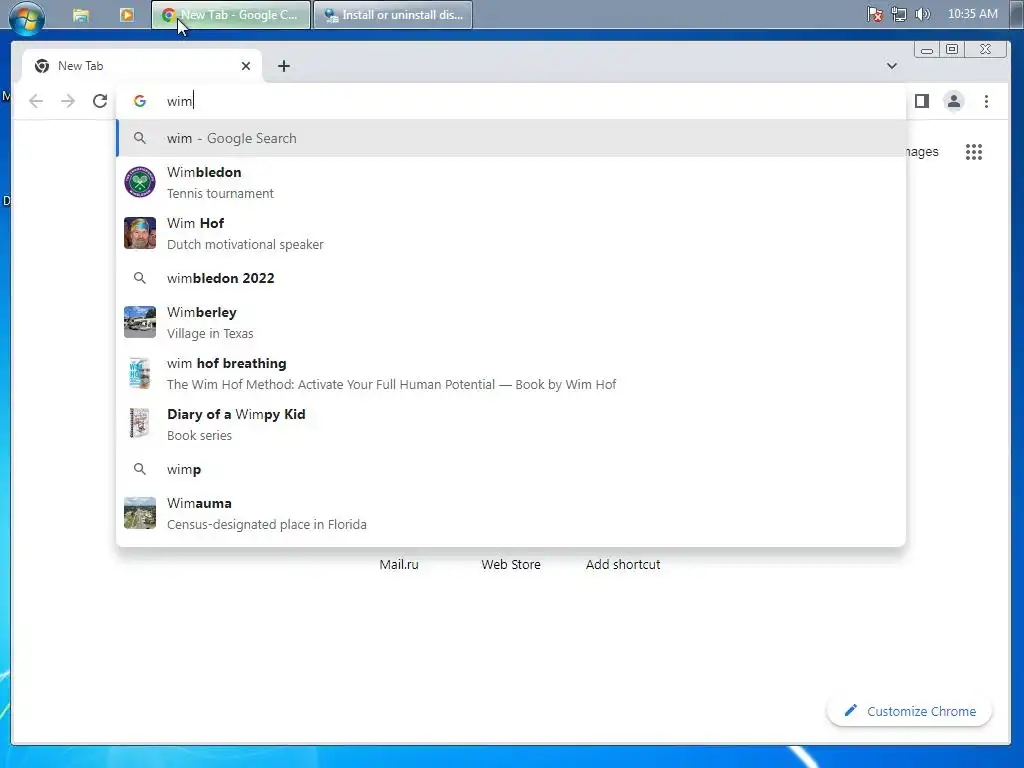Close the Chrome window
Screen dimensions: 1024x768
(x=985, y=50)
